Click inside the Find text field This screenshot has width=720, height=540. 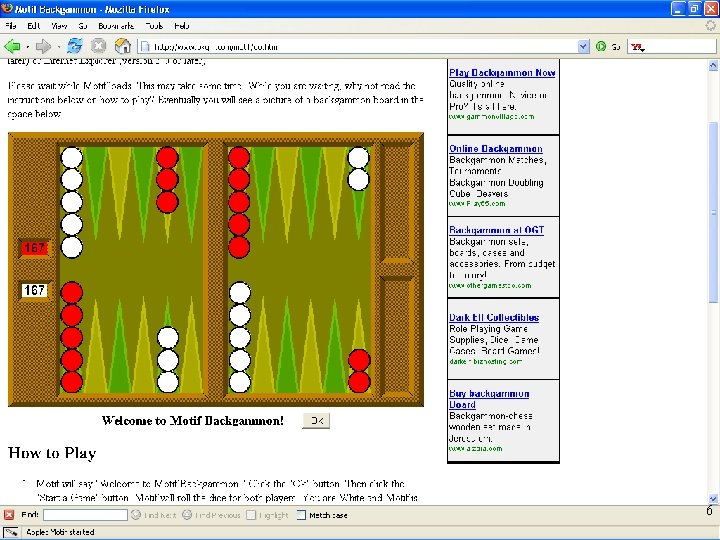click(85, 515)
